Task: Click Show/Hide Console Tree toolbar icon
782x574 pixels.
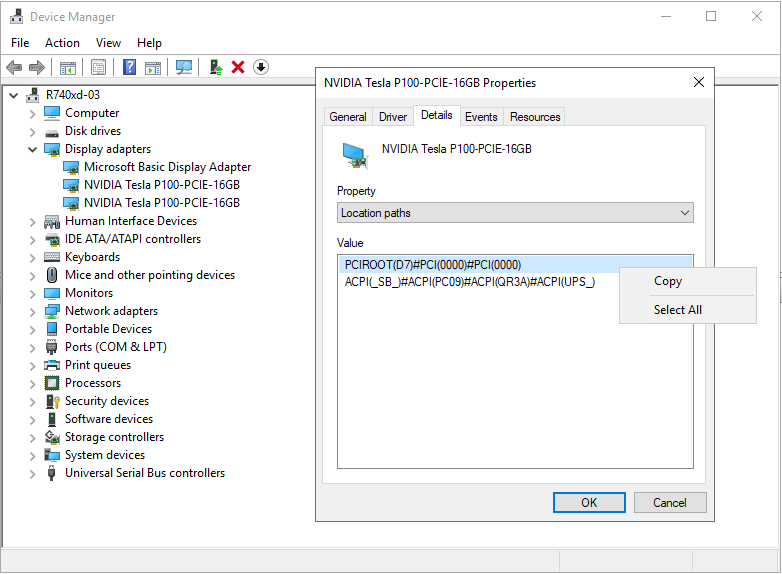Action: (68, 67)
